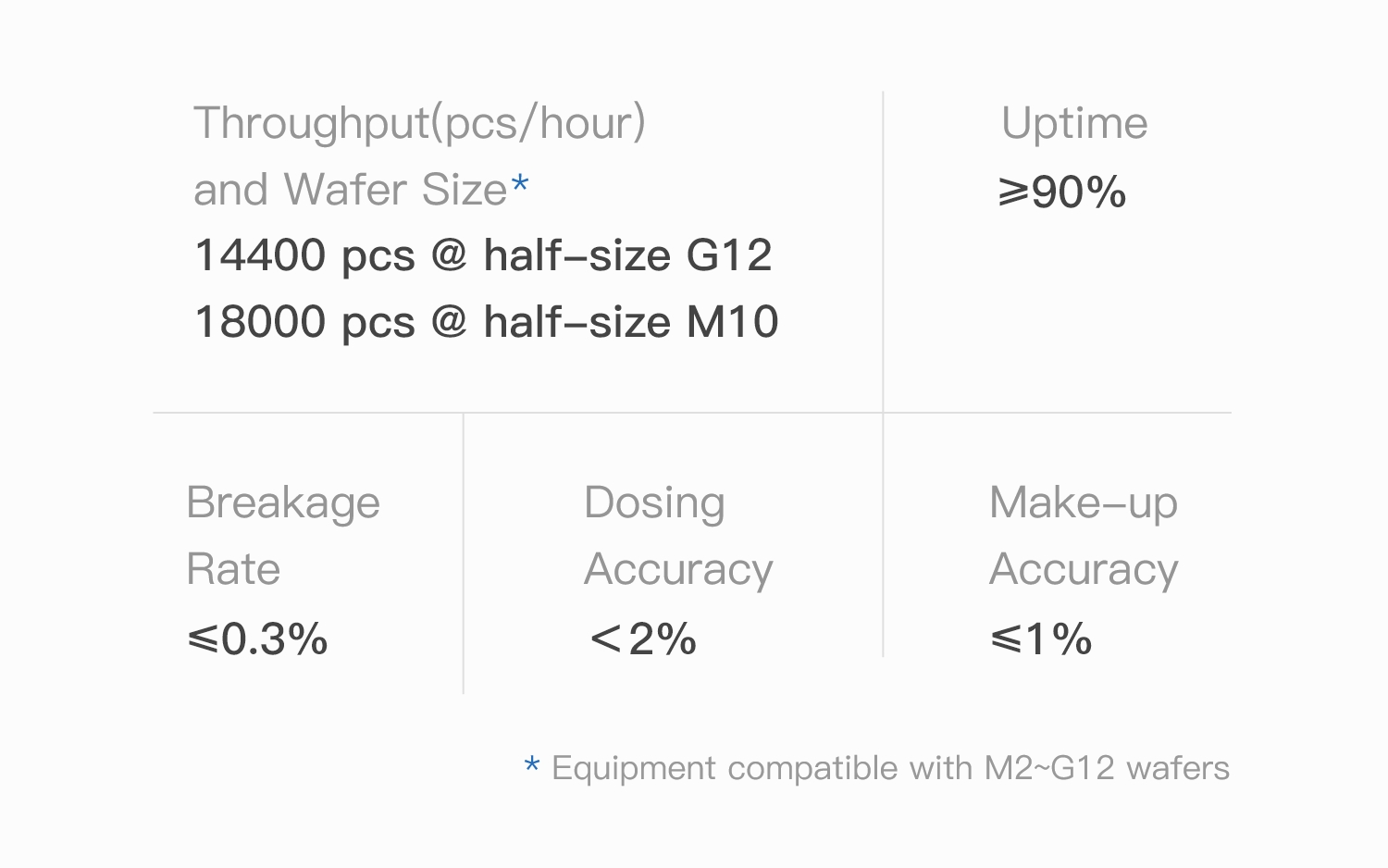Click "half-size G12" in the throughput line
Screen dimensions: 1388x868
tap(627, 255)
